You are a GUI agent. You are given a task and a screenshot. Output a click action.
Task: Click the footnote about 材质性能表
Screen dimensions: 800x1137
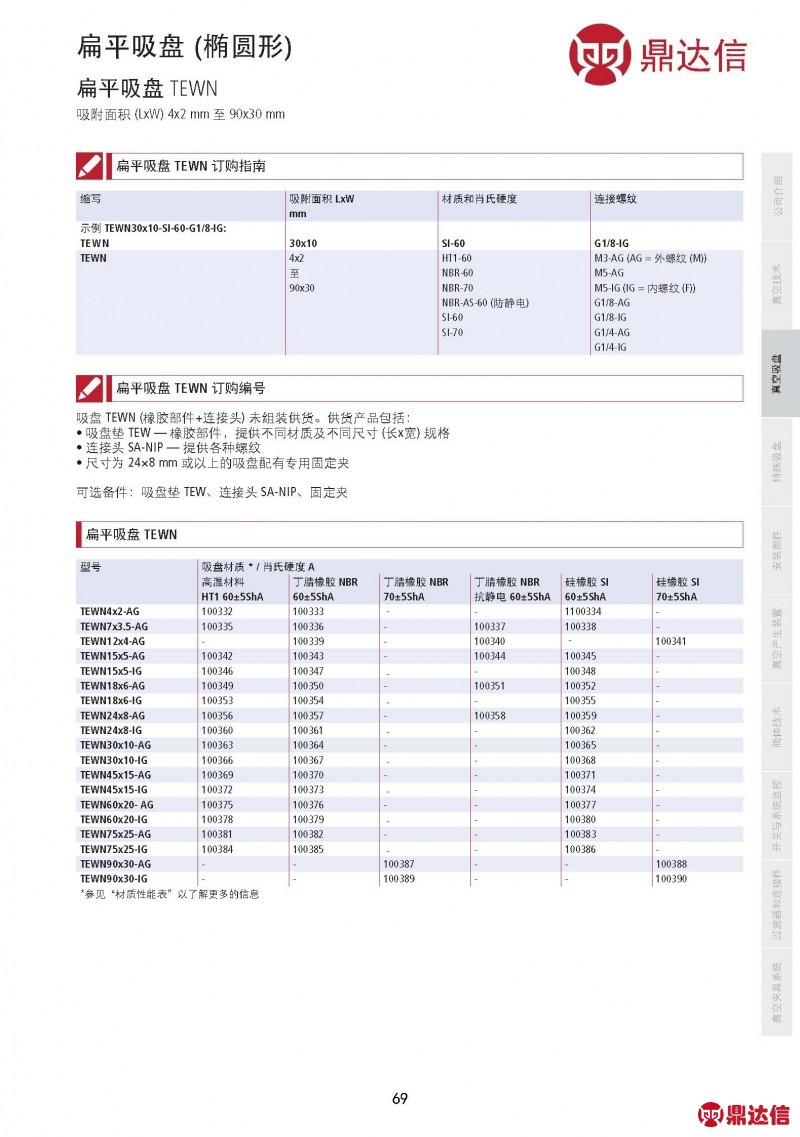pos(169,894)
